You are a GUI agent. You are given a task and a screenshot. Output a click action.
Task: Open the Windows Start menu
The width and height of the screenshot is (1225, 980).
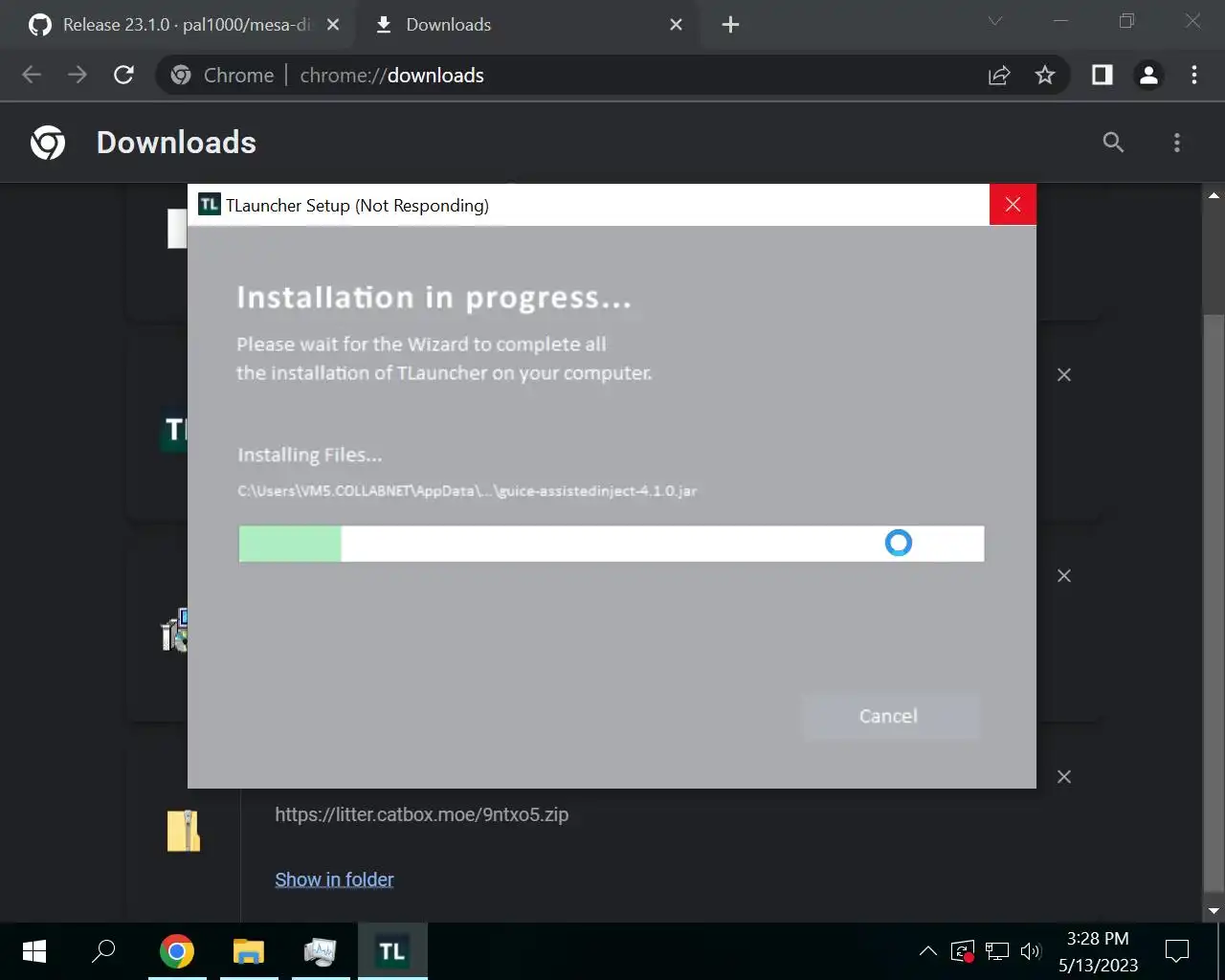coord(34,951)
